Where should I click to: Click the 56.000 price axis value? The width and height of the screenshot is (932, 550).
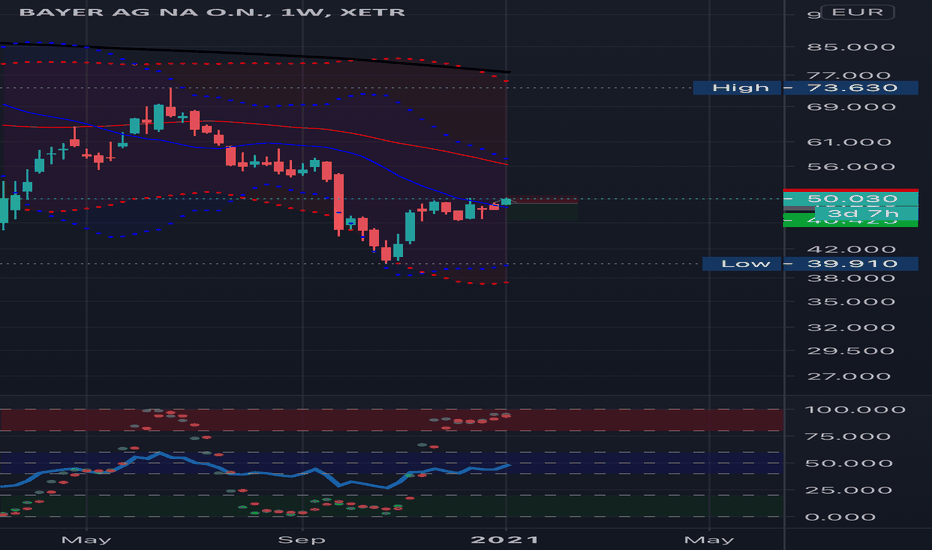pos(851,166)
